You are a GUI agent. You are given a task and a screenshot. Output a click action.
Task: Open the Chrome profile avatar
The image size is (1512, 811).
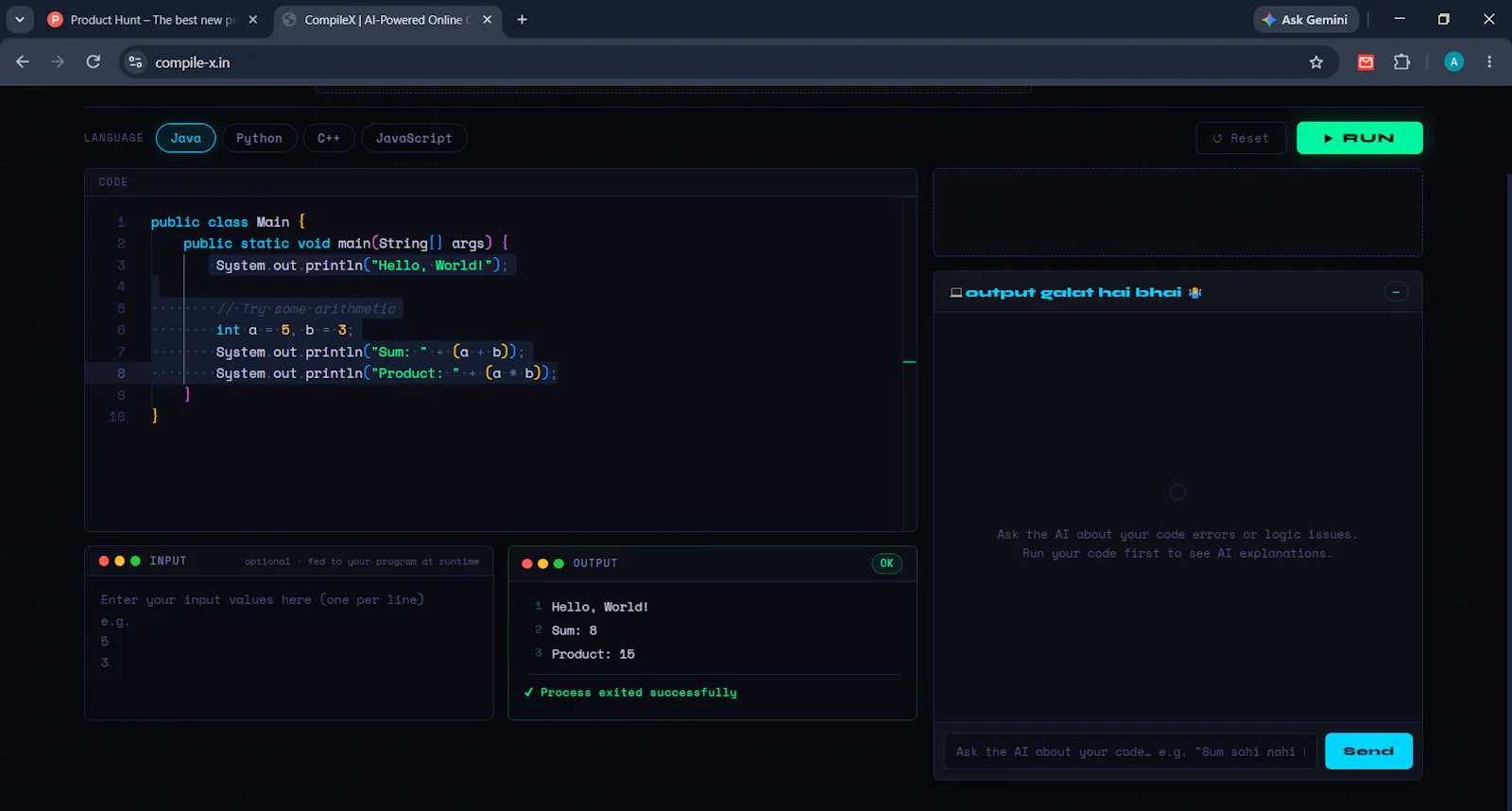tap(1454, 62)
